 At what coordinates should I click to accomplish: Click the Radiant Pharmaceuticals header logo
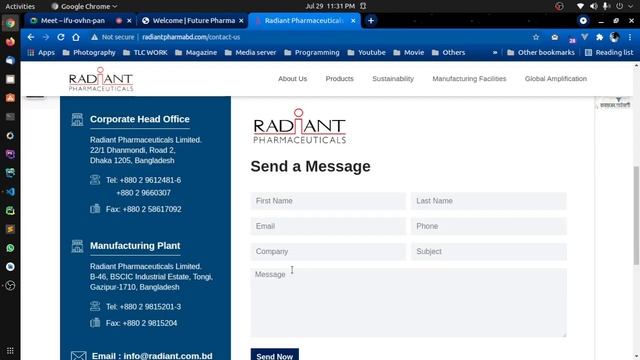coord(101,79)
